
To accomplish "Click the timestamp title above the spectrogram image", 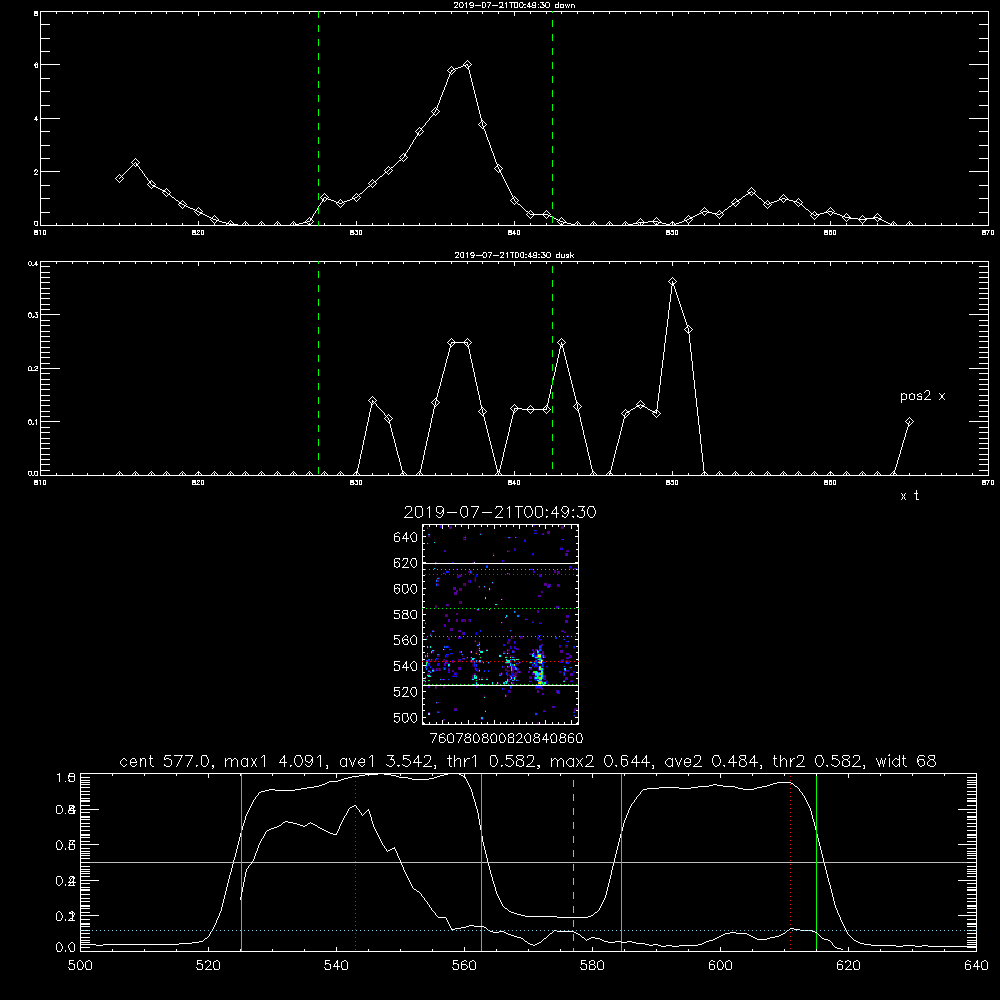I will pyautogui.click(x=500, y=512).
